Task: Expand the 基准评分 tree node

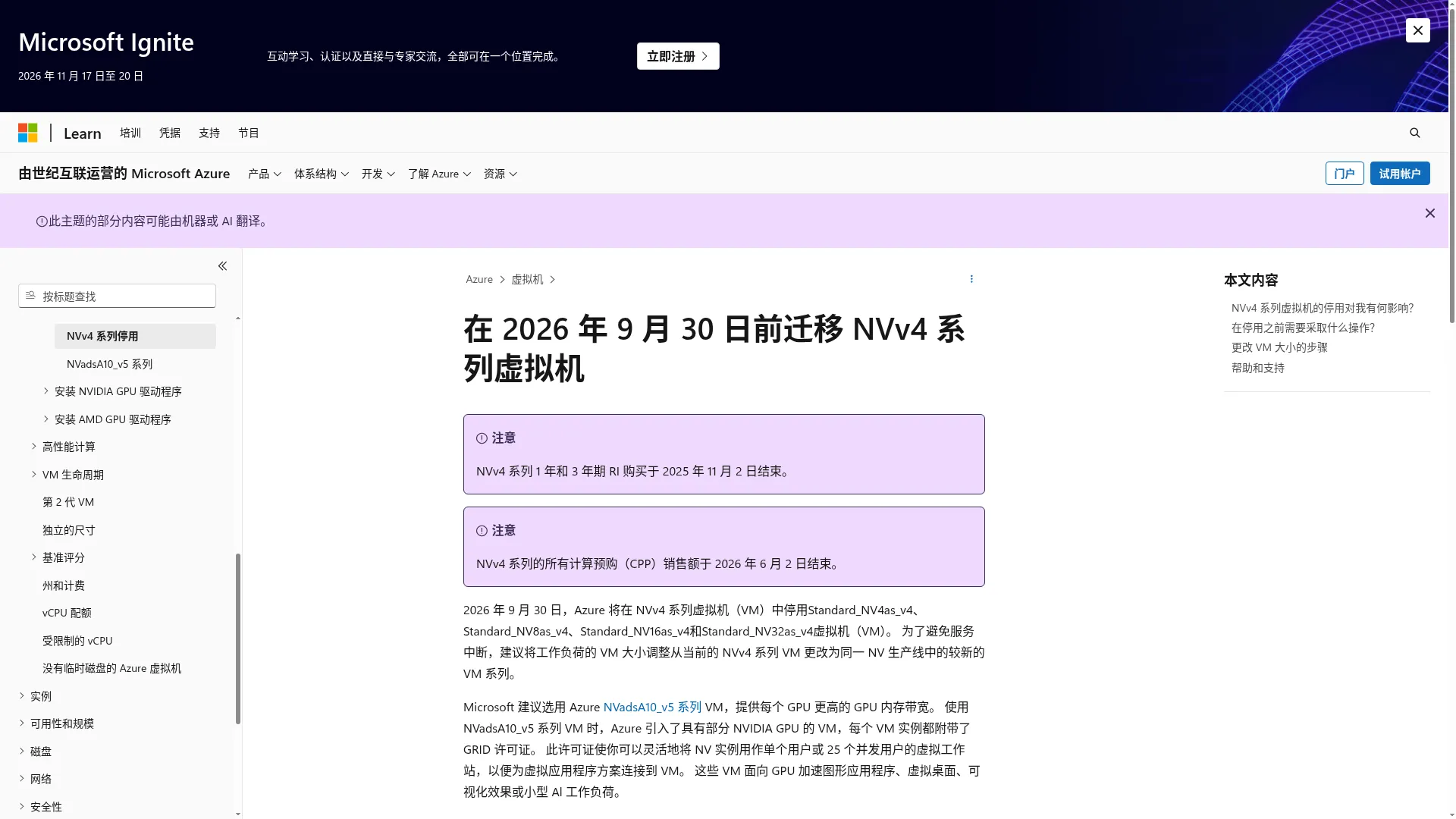Action: point(33,557)
